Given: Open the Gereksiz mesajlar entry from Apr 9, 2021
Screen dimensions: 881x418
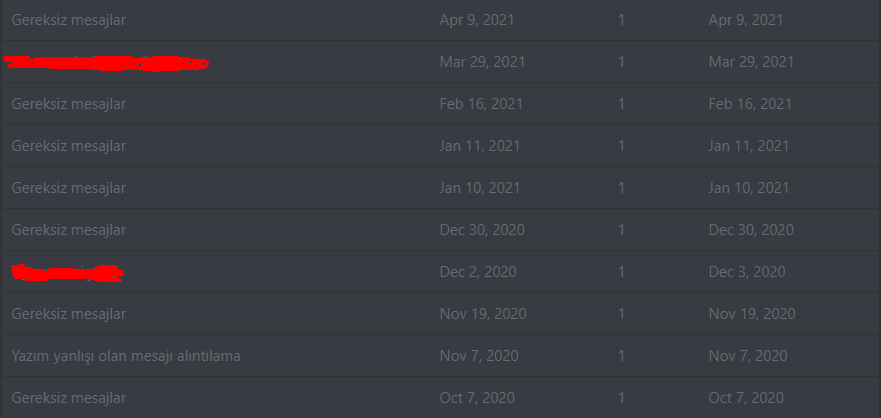Looking at the screenshot, I should [x=69, y=20].
